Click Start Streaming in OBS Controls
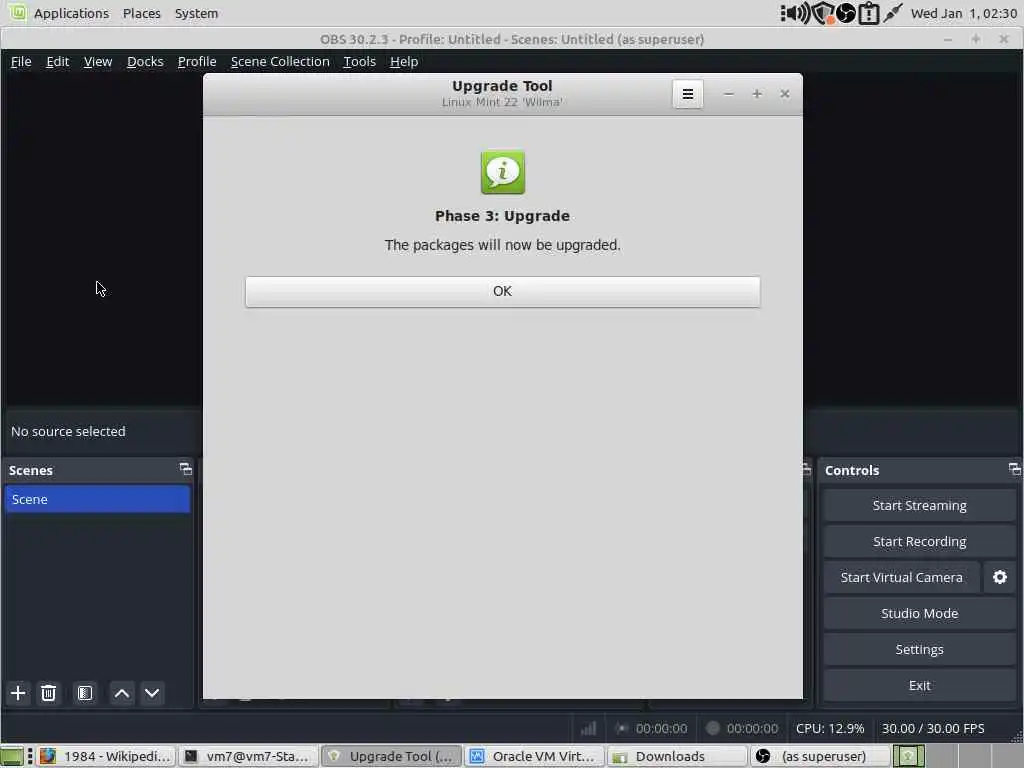This screenshot has width=1024, height=768. [920, 505]
